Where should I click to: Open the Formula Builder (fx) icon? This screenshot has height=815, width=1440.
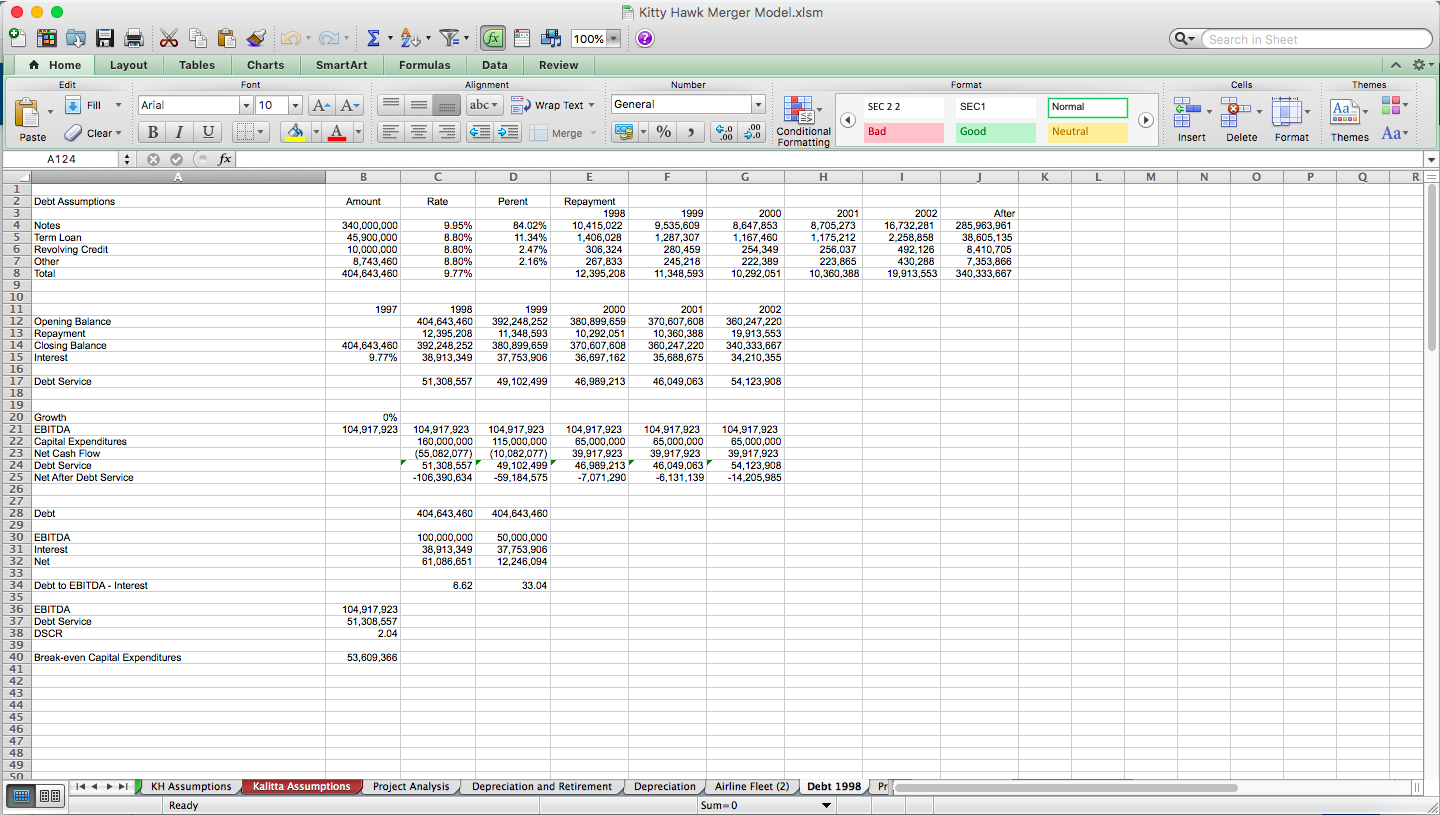point(491,37)
